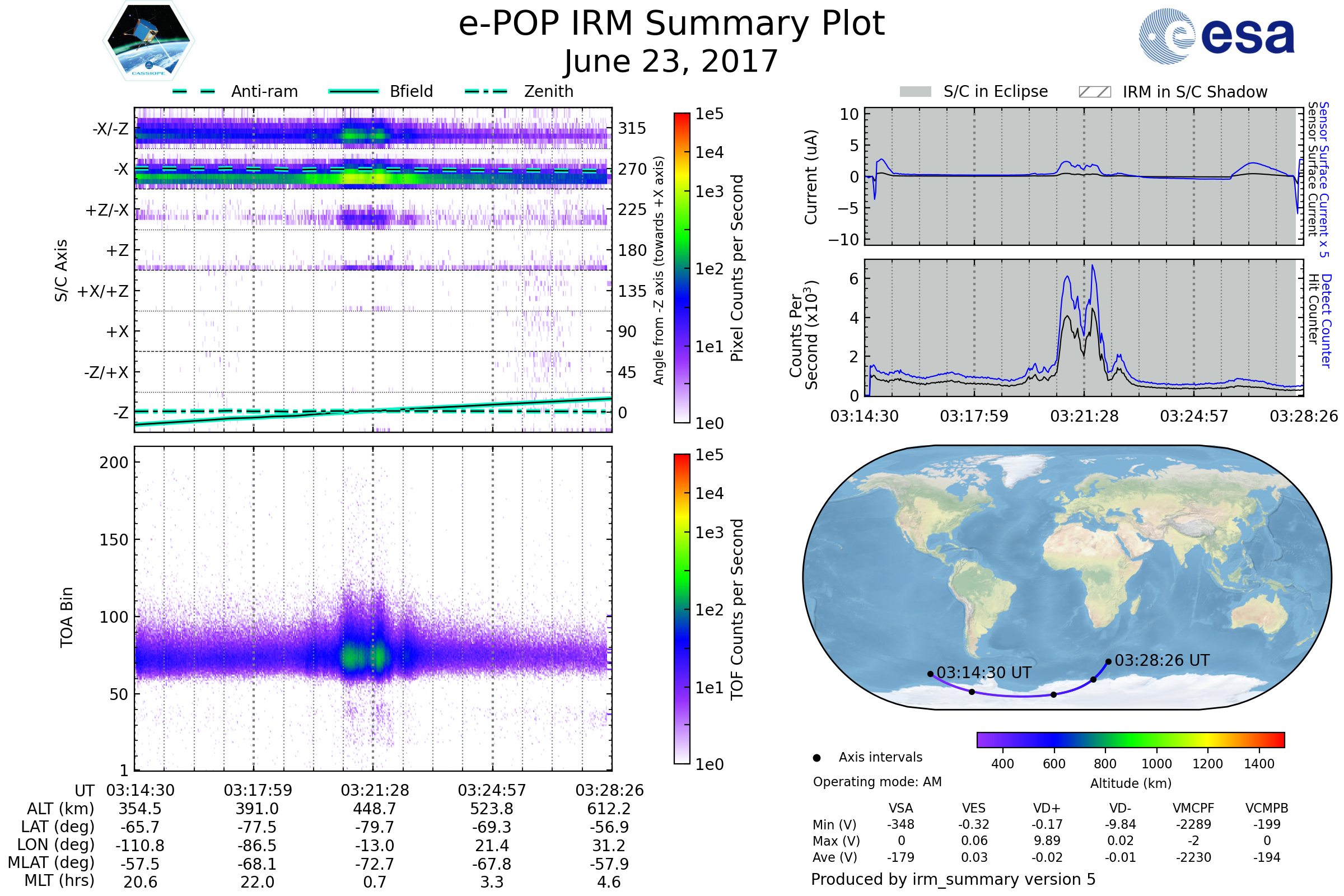Click the Anti-ram dashed line legend marker
The height and width of the screenshot is (896, 1344).
tap(194, 91)
